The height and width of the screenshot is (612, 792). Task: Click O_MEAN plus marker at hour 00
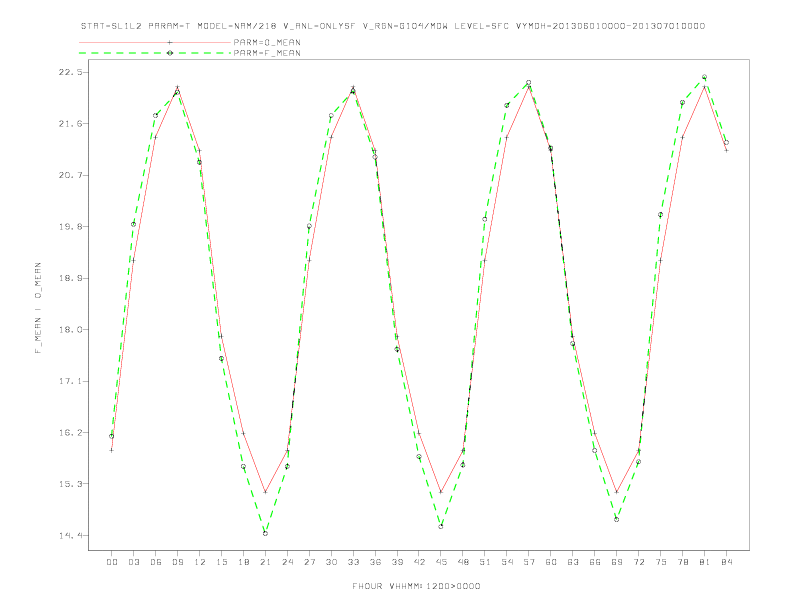click(x=112, y=450)
